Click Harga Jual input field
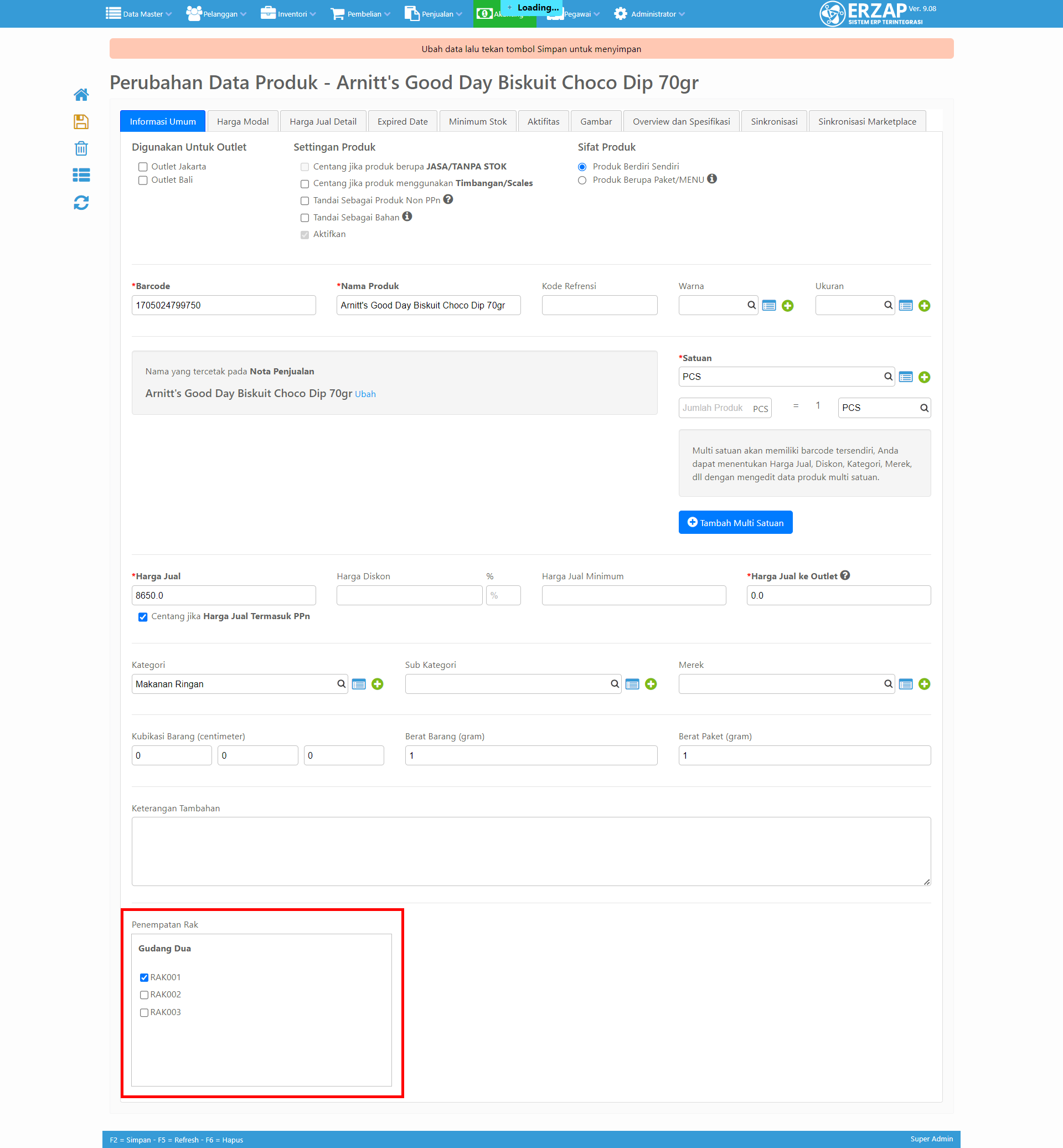Screen dimensions: 1063x1148 pyautogui.click(x=224, y=595)
